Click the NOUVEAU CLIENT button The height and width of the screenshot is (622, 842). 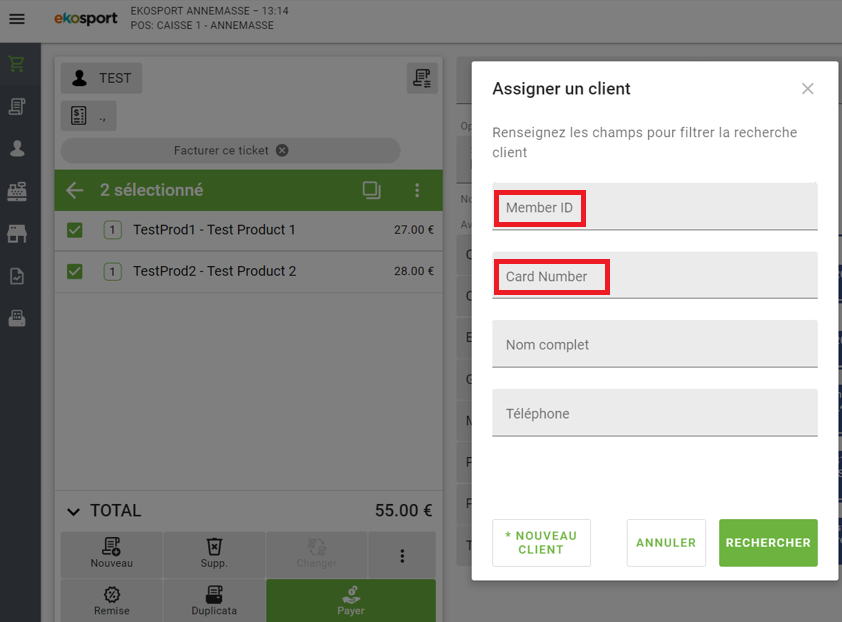coord(541,543)
